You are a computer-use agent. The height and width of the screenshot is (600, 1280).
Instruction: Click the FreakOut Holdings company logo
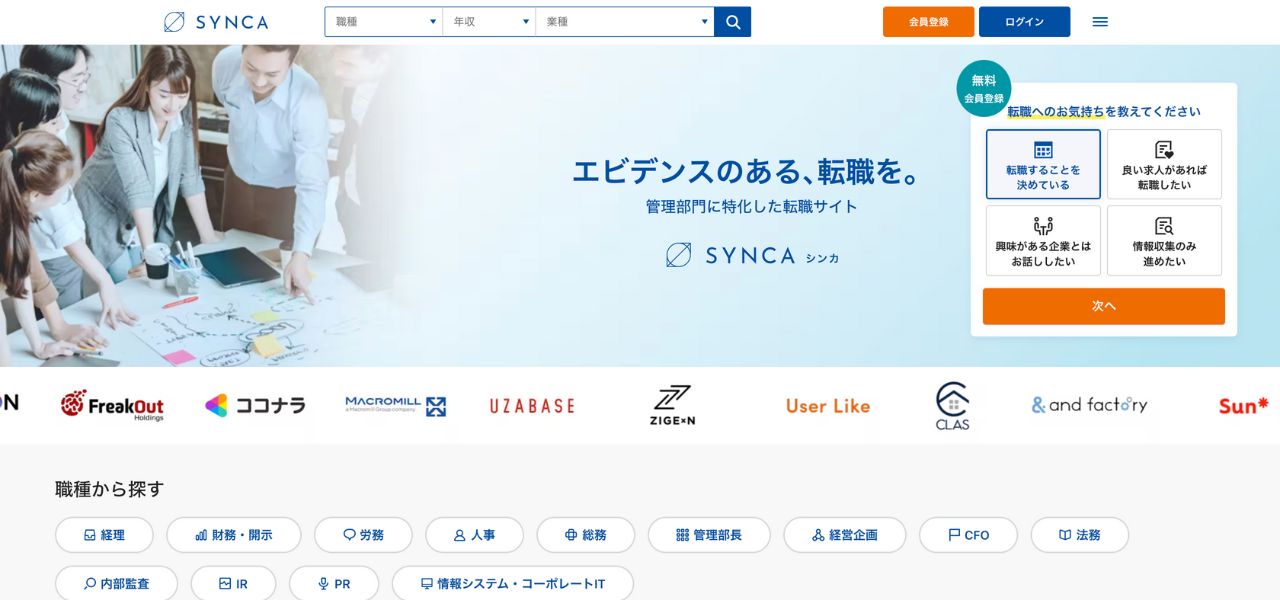click(112, 405)
